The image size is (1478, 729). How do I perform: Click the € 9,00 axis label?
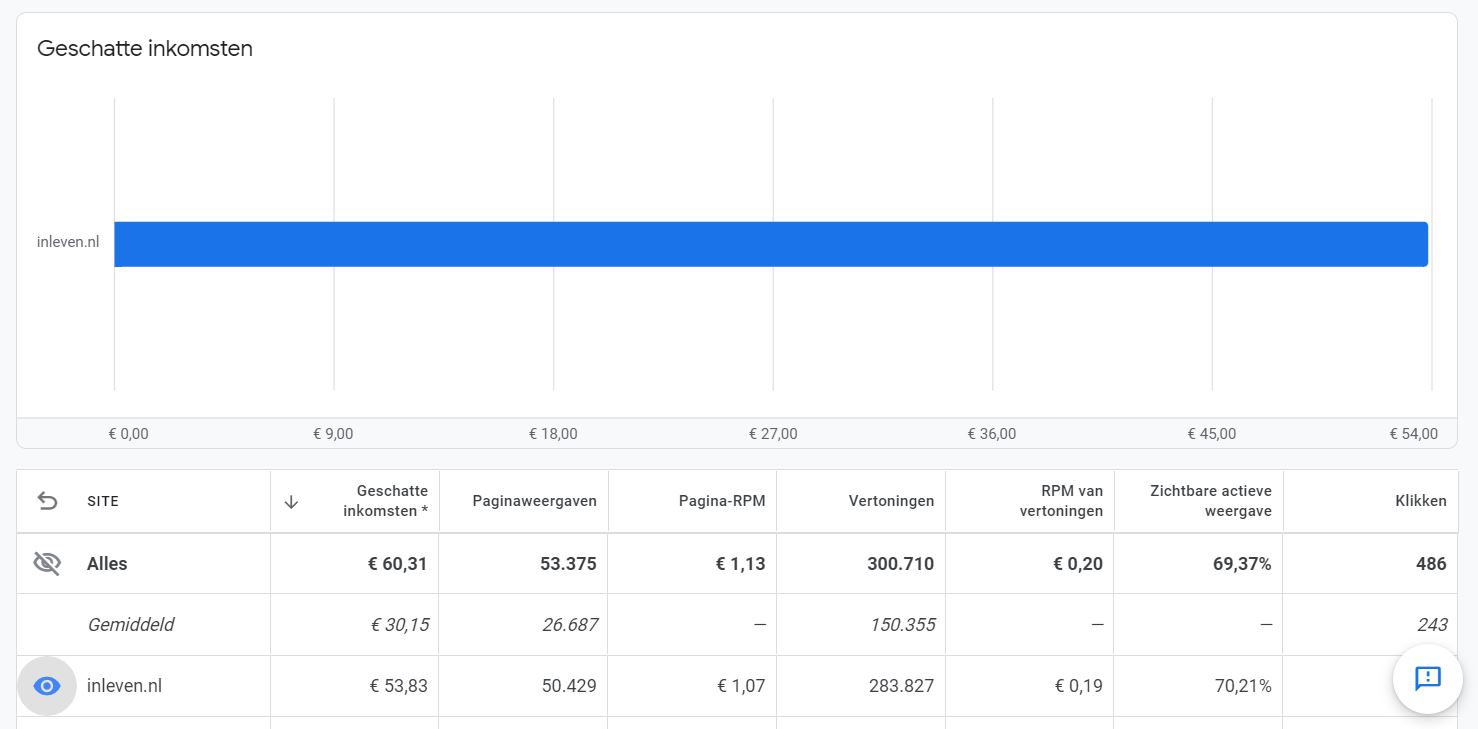333,434
